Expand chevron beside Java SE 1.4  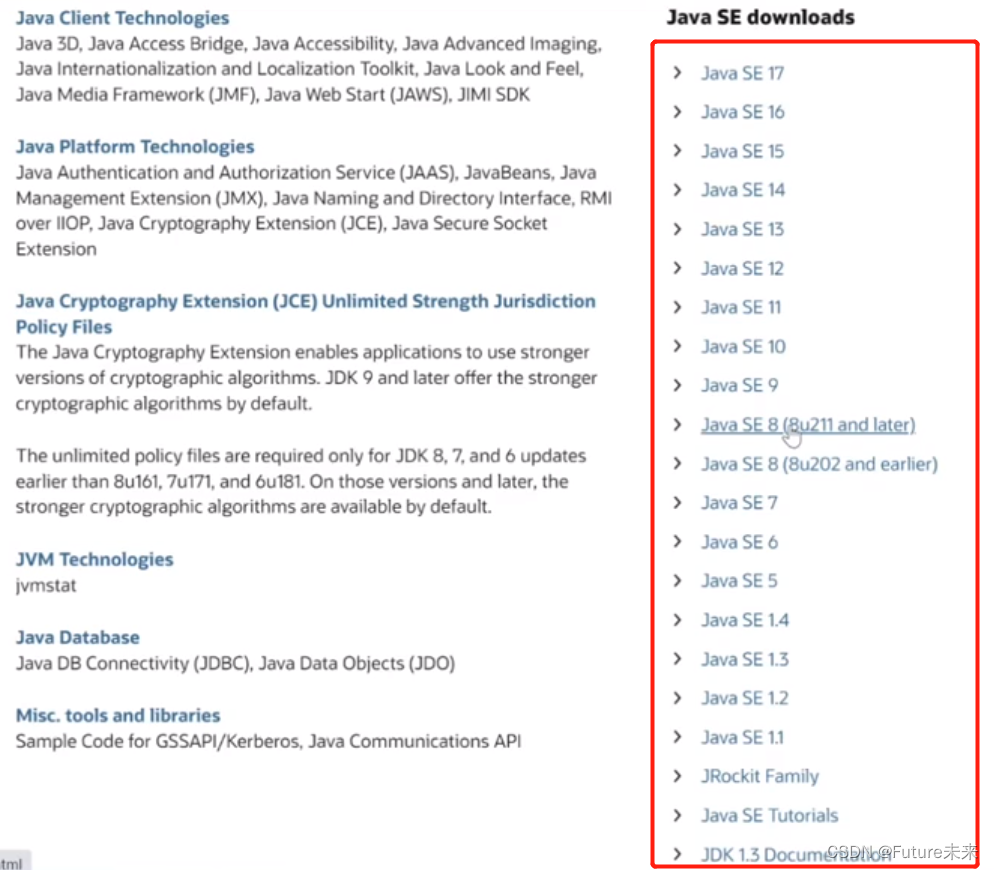coord(678,620)
